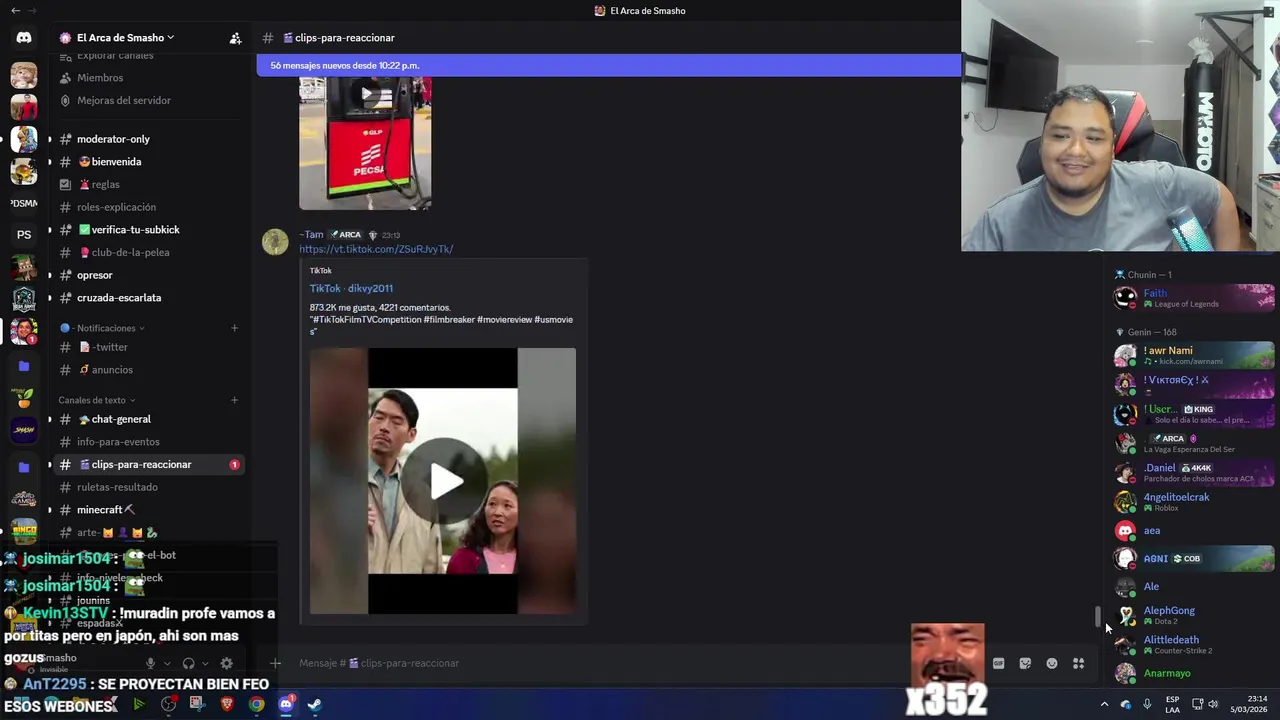The height and width of the screenshot is (720, 1280).
Task: Add a channel to Canales de texto
Action: point(235,400)
